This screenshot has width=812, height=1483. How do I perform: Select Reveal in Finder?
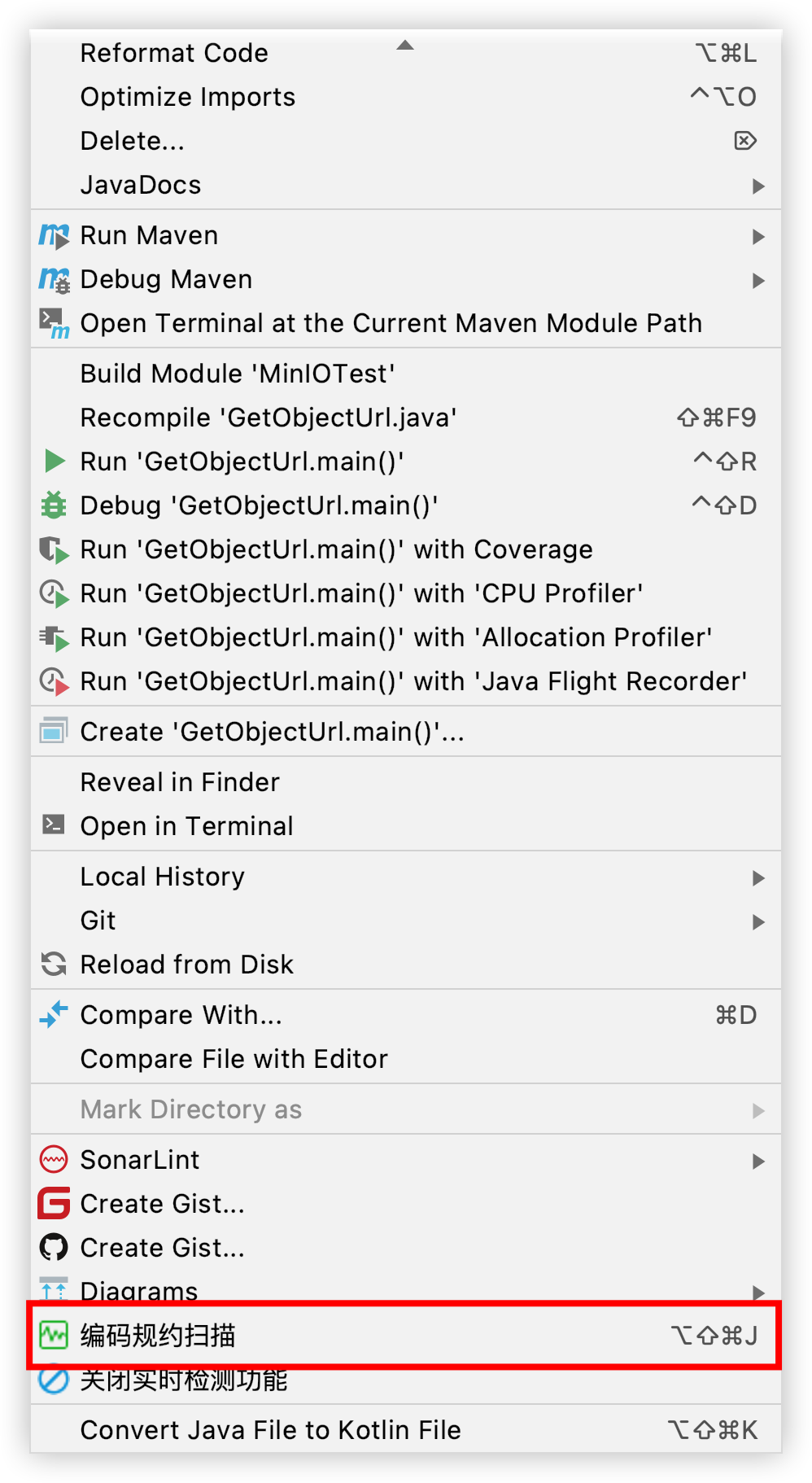tap(180, 782)
